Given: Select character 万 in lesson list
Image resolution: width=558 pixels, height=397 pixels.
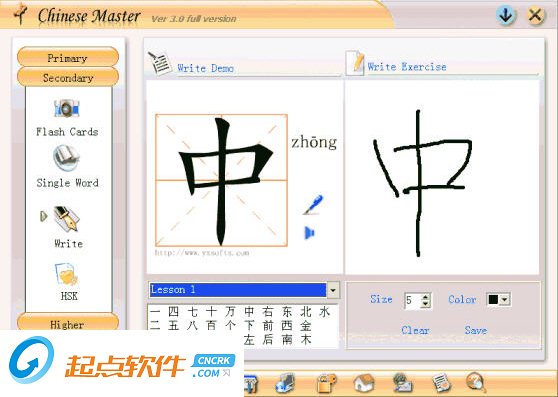Looking at the screenshot, I should tap(230, 312).
